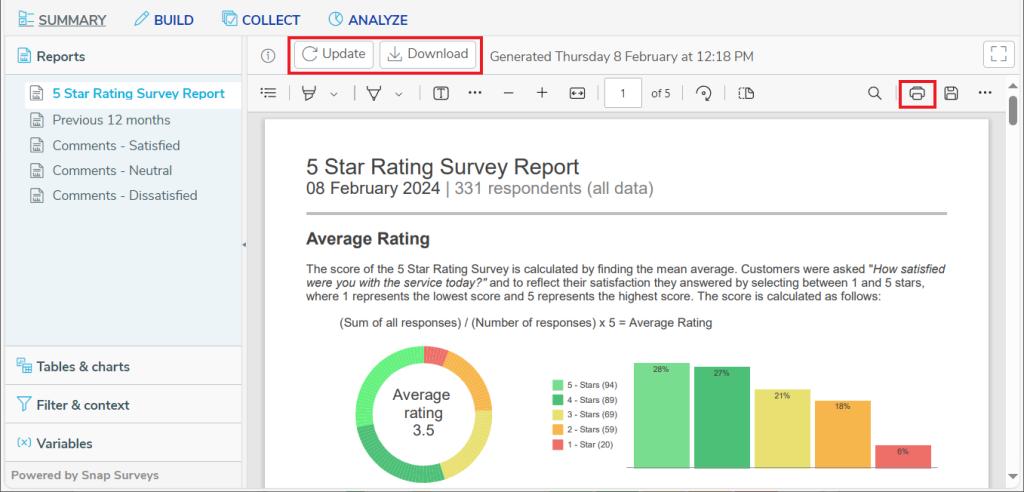Click the save floppy disk icon
The image size is (1024, 492).
pyautogui.click(x=952, y=93)
